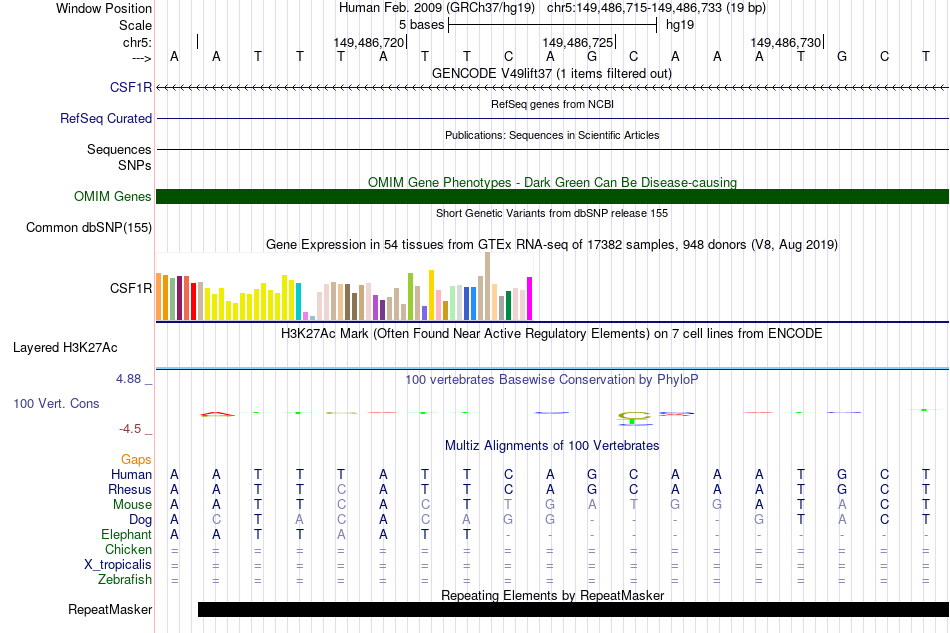Click the CSF1R GENCODE gene track label
Viewport: 950px width, 633px height.
(x=131, y=88)
